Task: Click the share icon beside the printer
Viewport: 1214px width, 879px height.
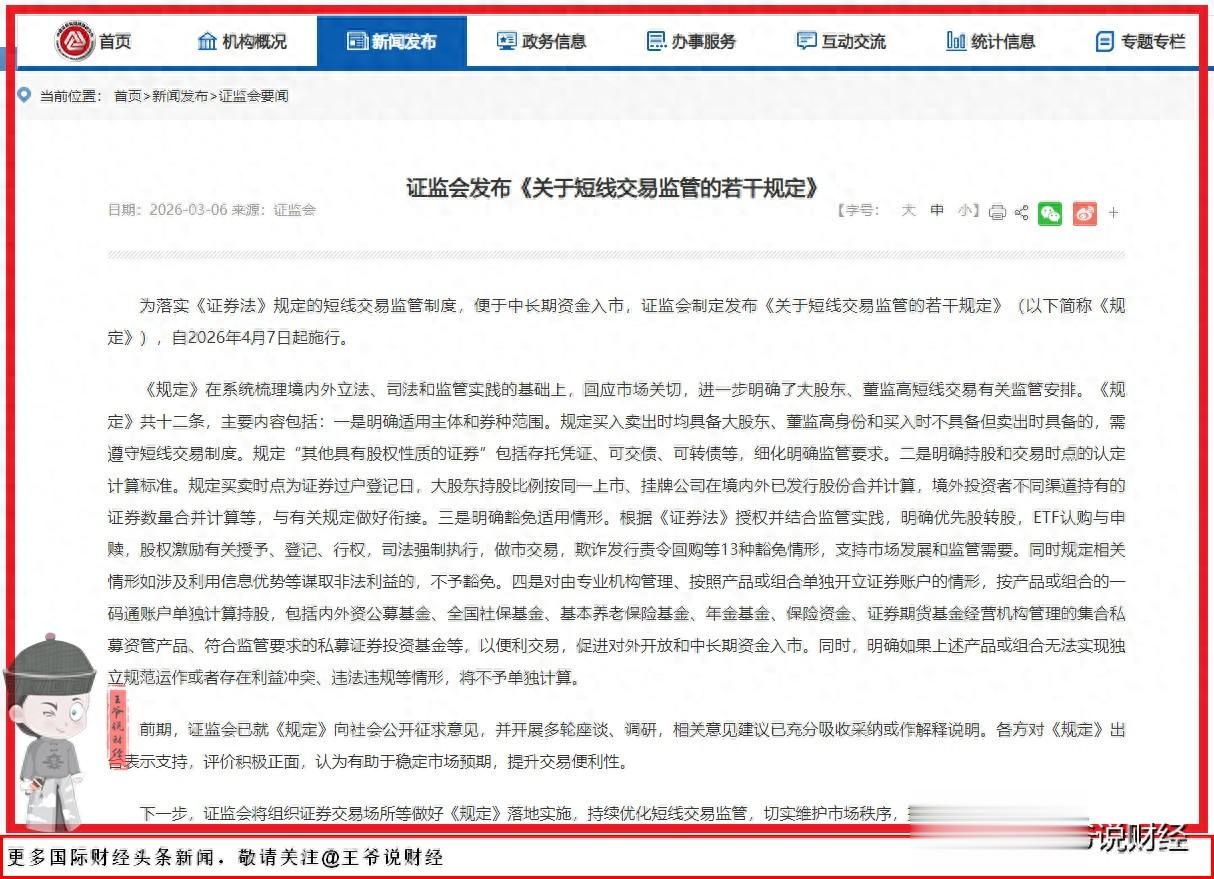Action: tap(1022, 213)
